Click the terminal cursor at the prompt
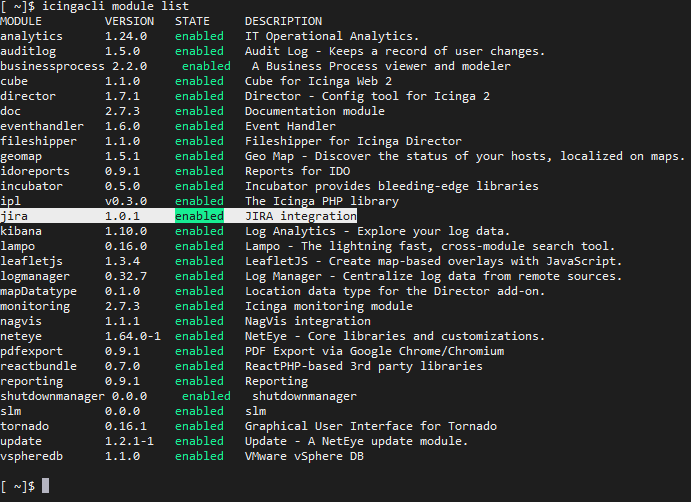 click(x=45, y=486)
